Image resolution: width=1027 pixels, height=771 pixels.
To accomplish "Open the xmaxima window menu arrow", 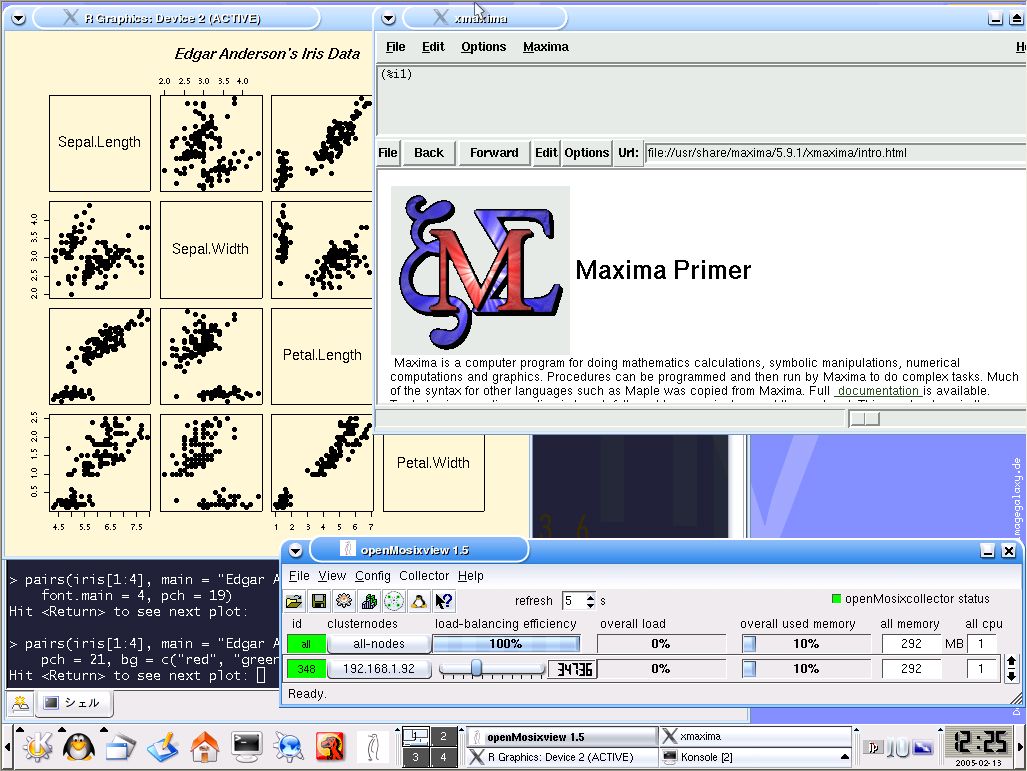I will (388, 19).
